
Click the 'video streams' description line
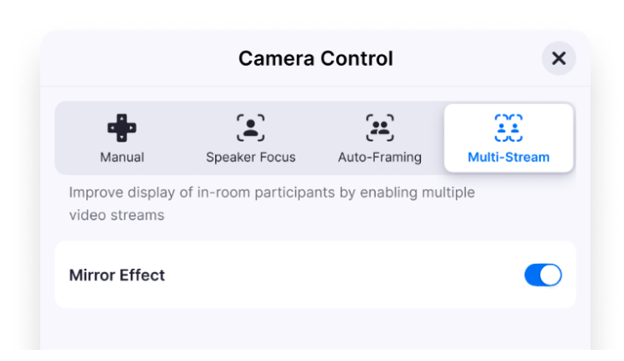(117, 215)
